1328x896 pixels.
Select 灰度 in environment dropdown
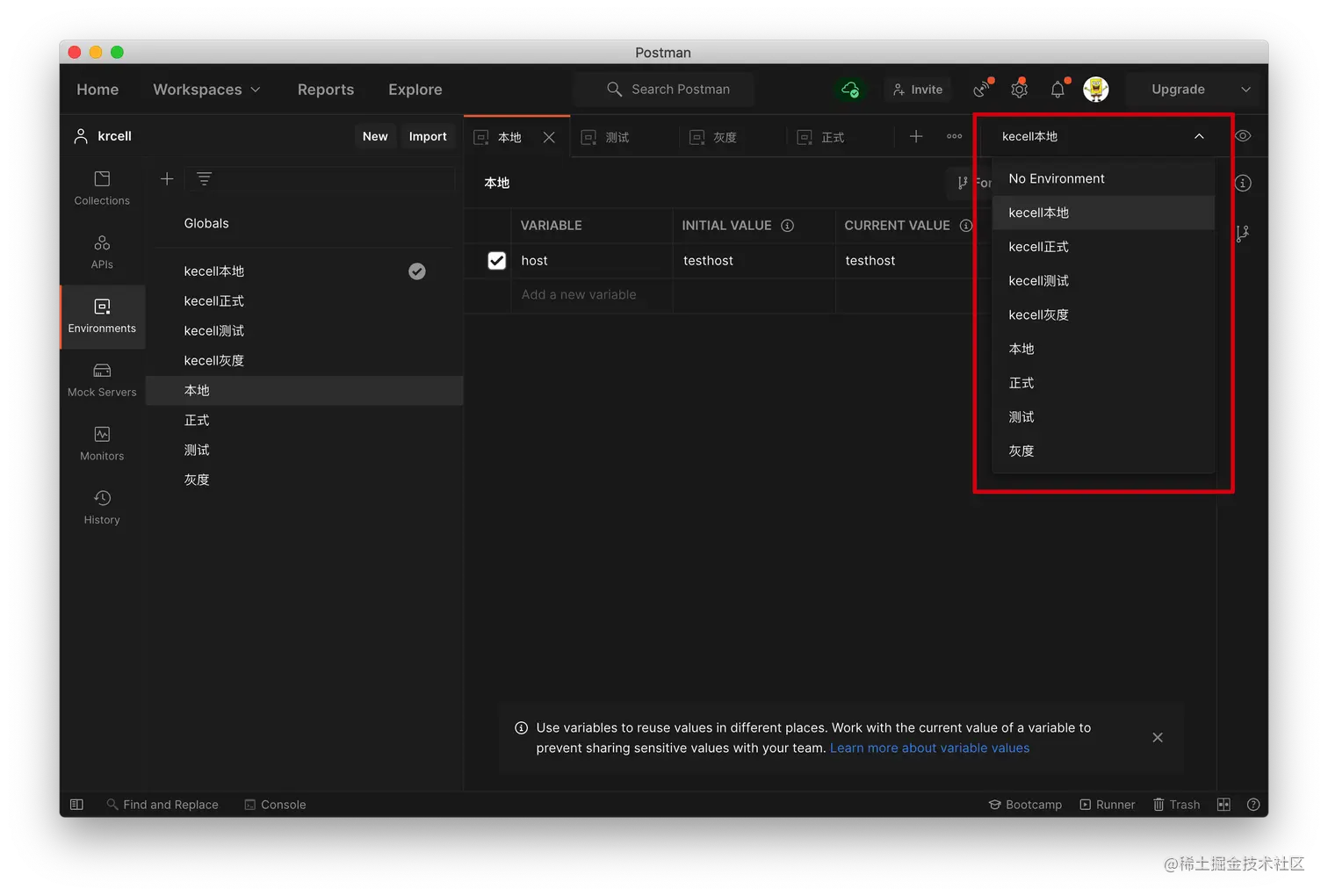(x=1103, y=452)
